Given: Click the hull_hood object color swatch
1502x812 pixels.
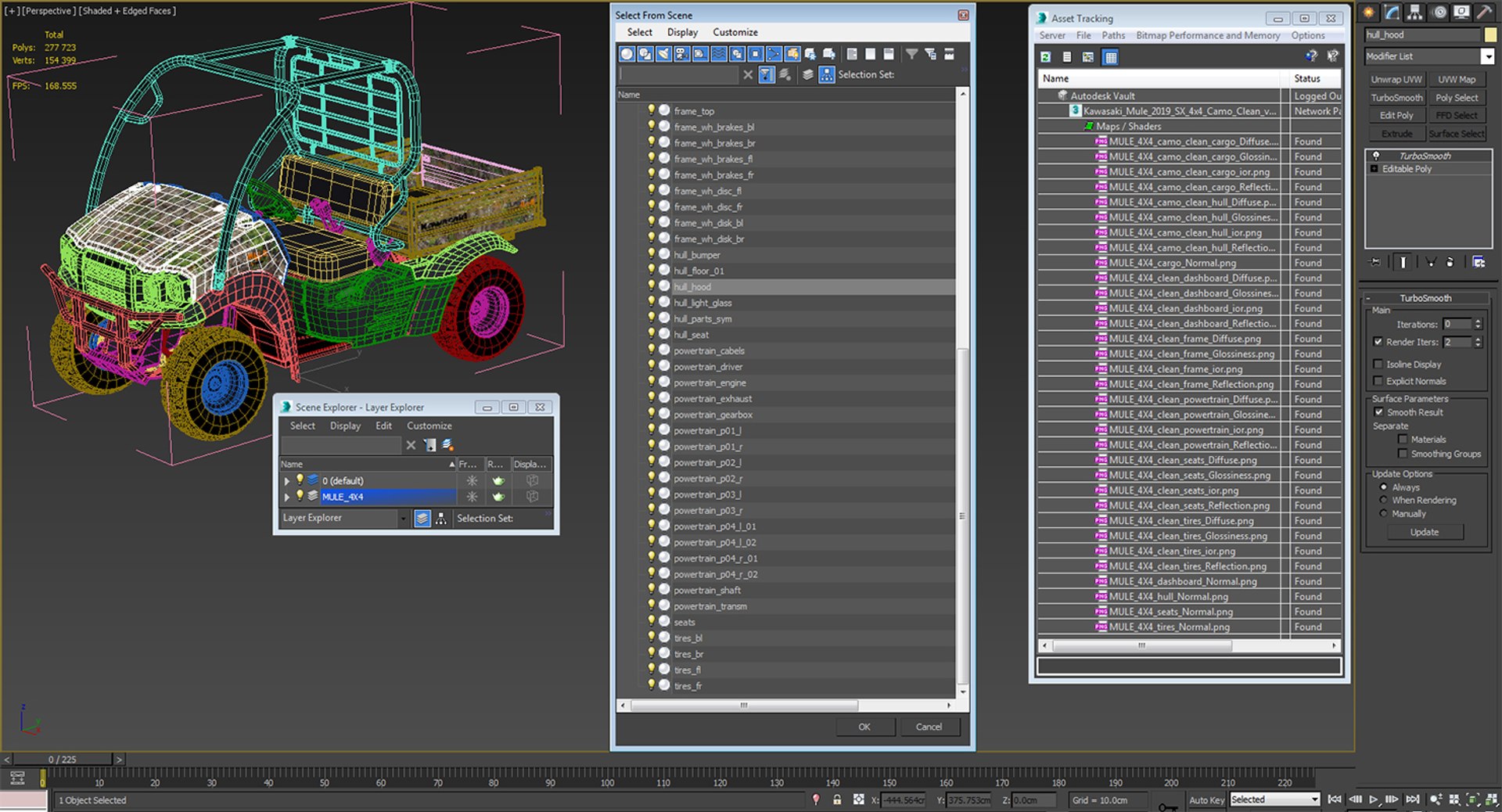Looking at the screenshot, I should click(x=1490, y=34).
